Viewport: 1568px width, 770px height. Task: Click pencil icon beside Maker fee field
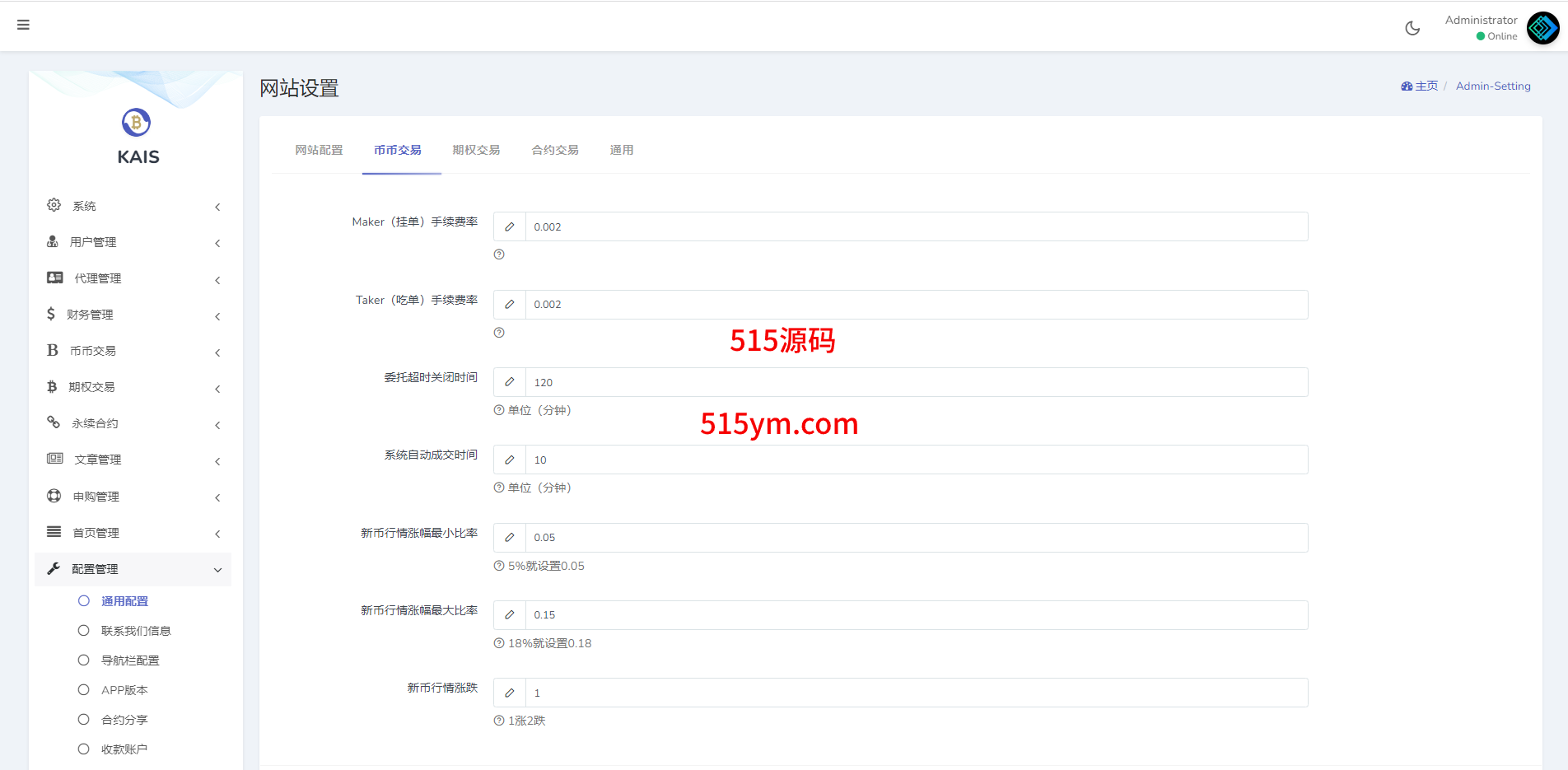click(x=510, y=227)
